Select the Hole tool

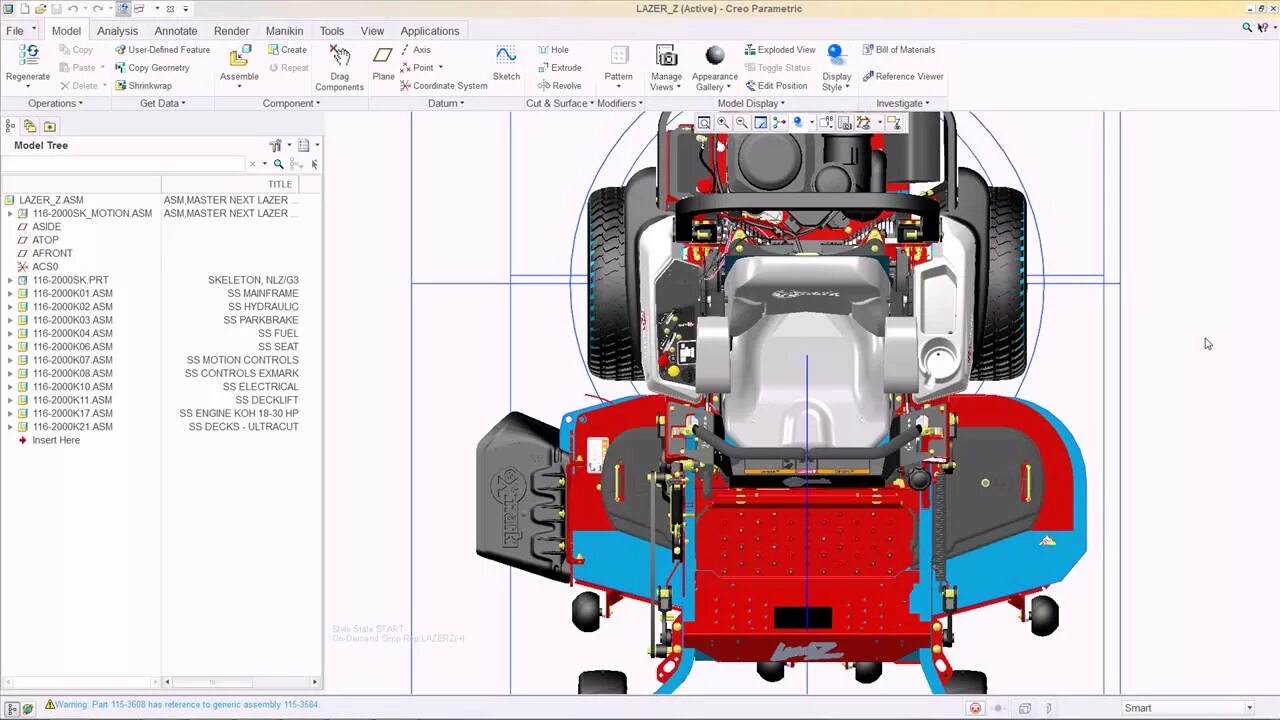(553, 50)
